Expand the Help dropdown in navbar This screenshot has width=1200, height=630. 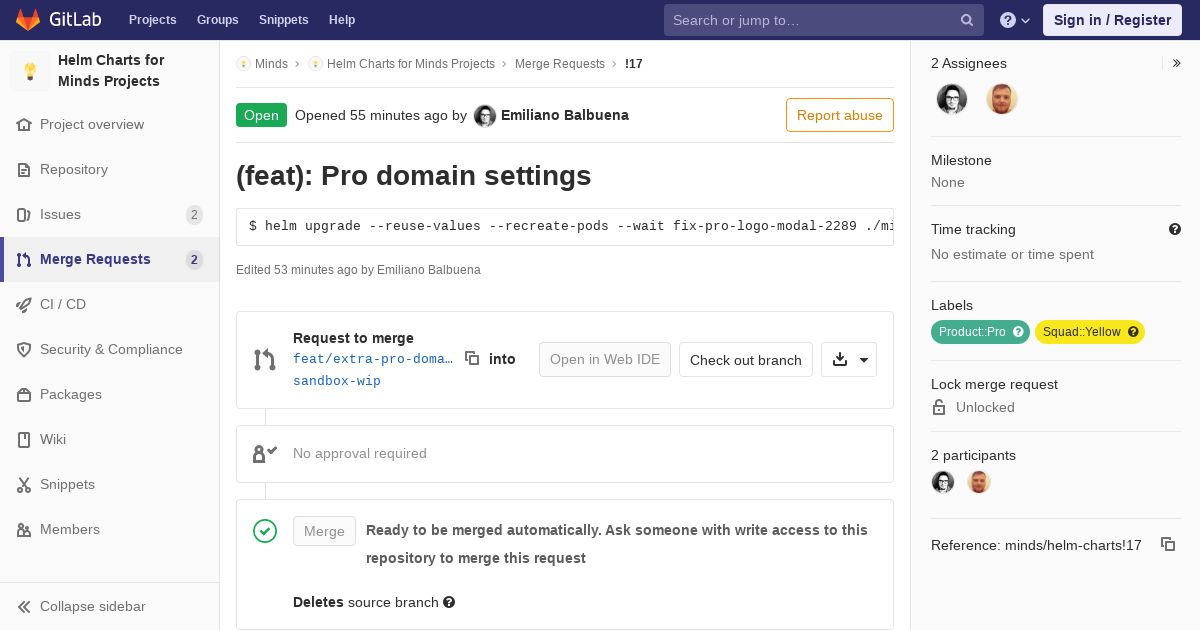(x=1015, y=20)
